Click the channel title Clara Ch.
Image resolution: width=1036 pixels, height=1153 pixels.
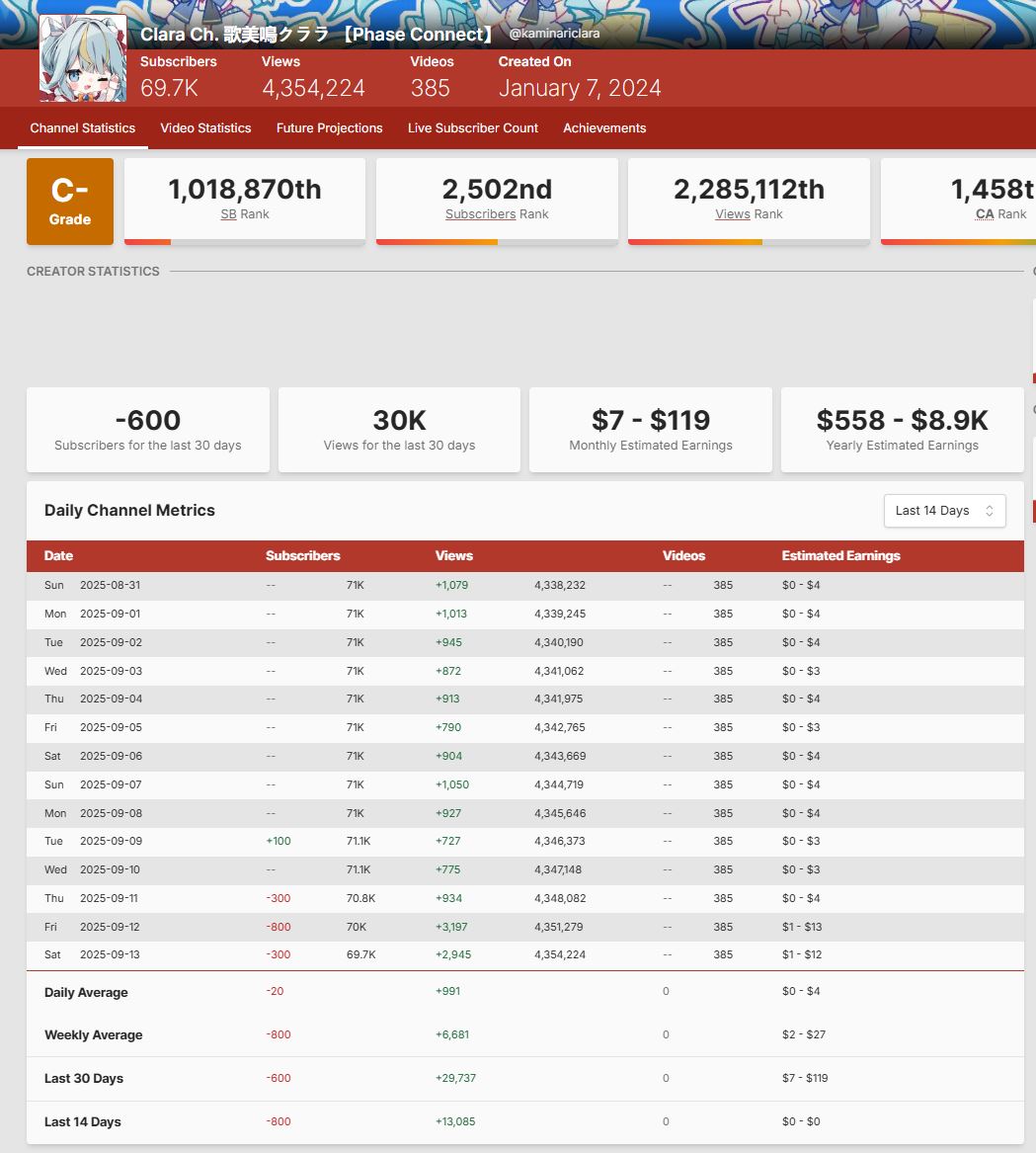316,34
